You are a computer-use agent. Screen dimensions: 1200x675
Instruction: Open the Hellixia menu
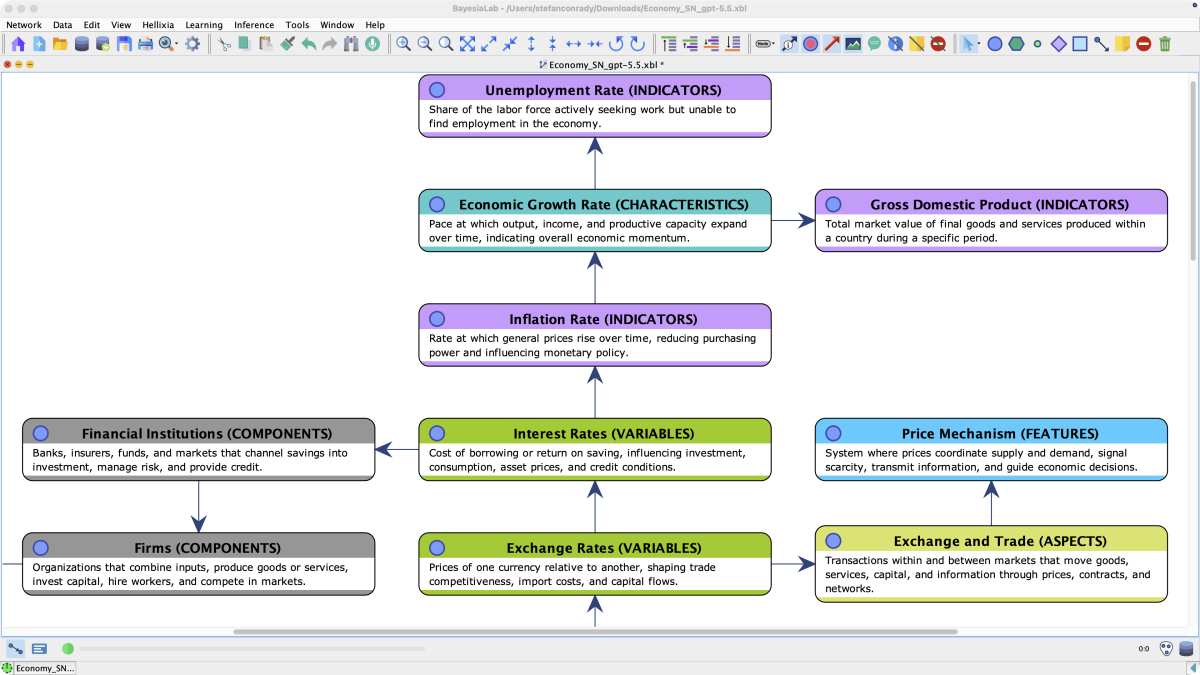pyautogui.click(x=158, y=25)
